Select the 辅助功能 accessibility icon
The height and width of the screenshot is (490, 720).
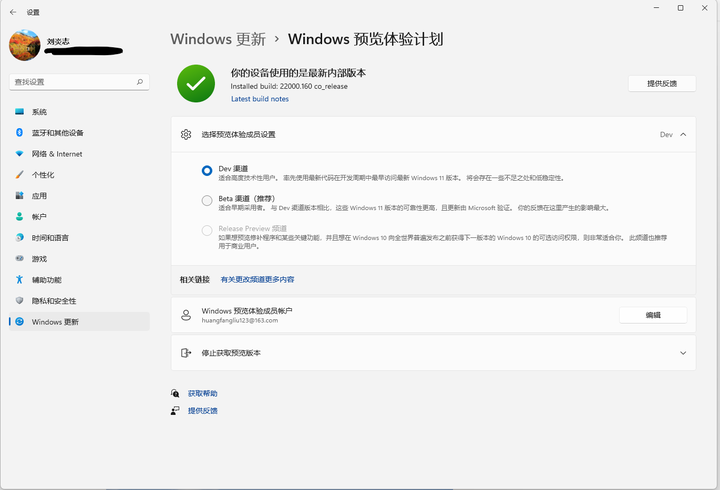click(x=19, y=280)
